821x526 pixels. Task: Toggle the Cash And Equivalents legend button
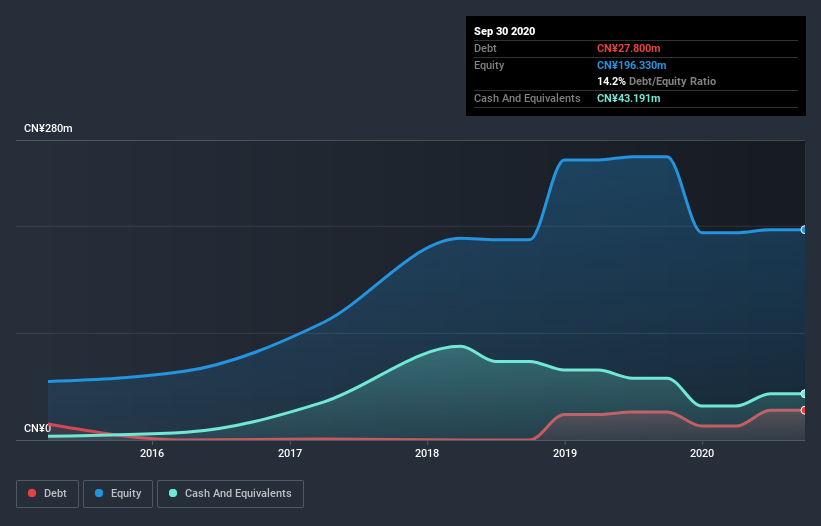(x=230, y=494)
